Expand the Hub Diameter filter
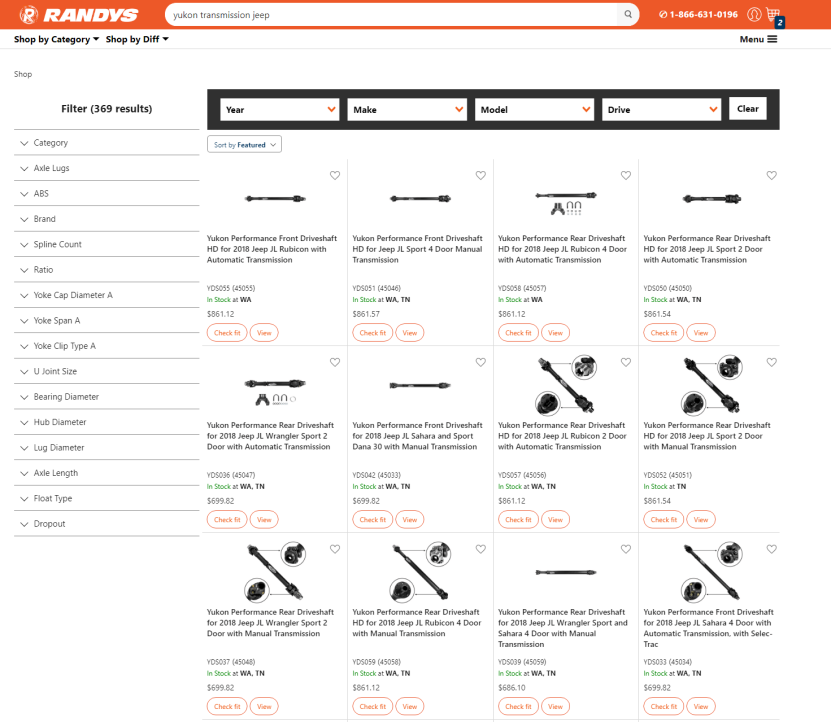The width and height of the screenshot is (831, 722). click(107, 422)
